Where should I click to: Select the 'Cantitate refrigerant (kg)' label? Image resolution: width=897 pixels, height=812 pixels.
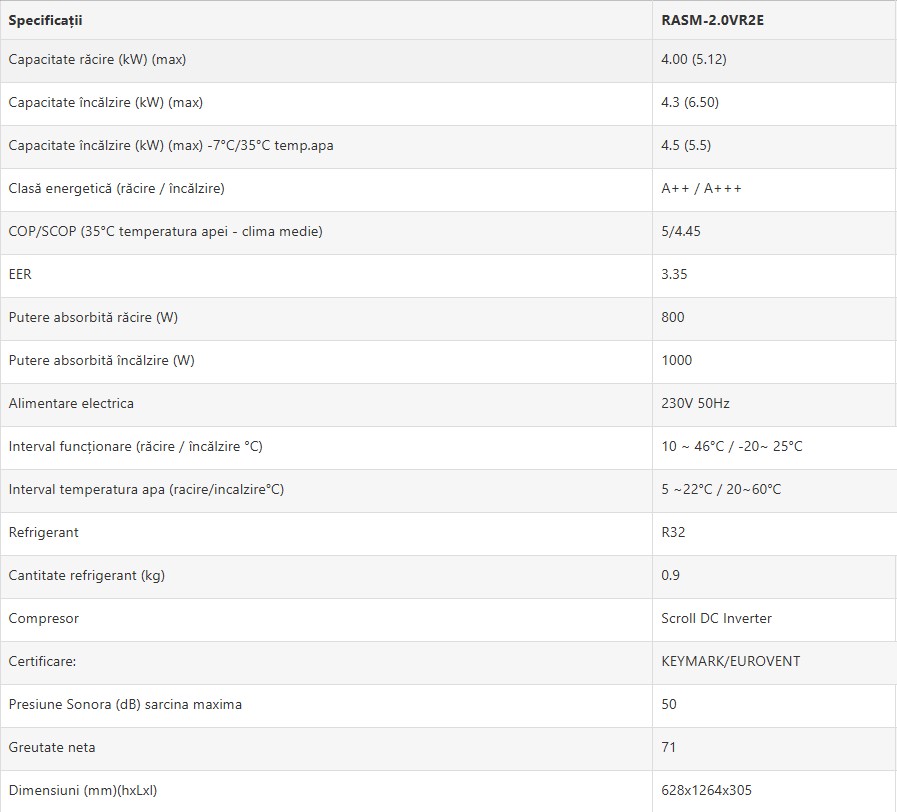tap(86, 575)
